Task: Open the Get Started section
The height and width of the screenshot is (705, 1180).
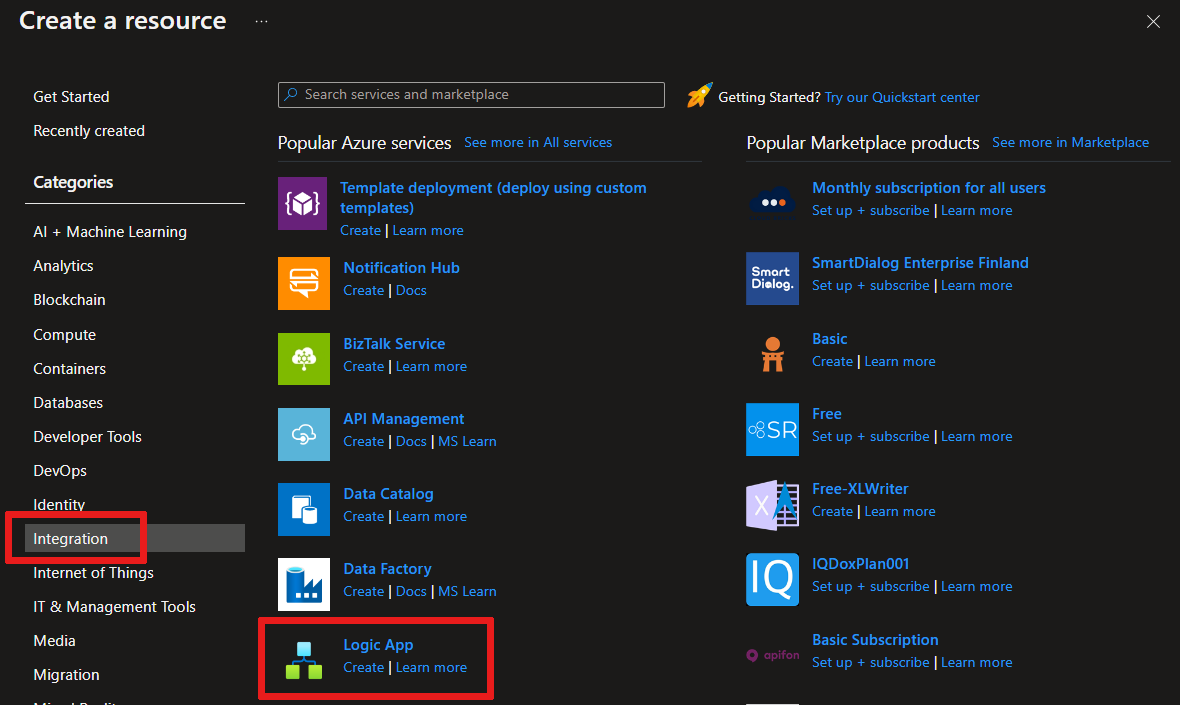Action: [71, 96]
